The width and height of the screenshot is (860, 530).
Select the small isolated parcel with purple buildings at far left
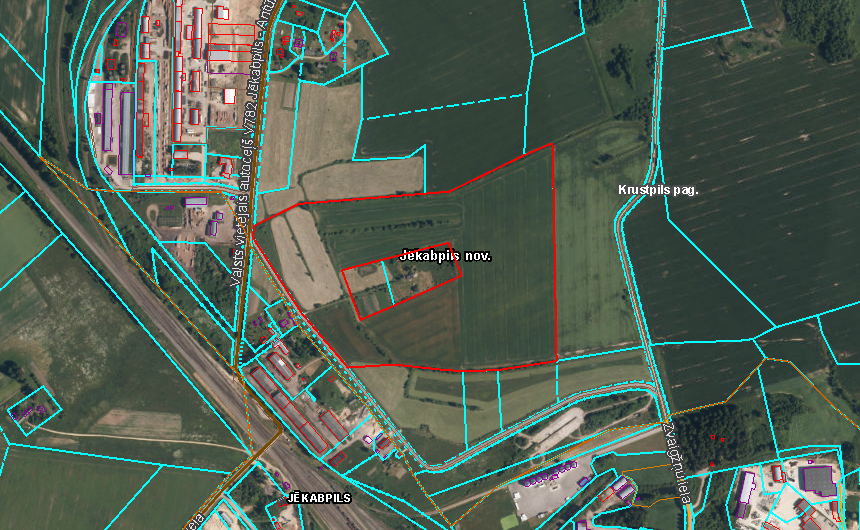32,409
